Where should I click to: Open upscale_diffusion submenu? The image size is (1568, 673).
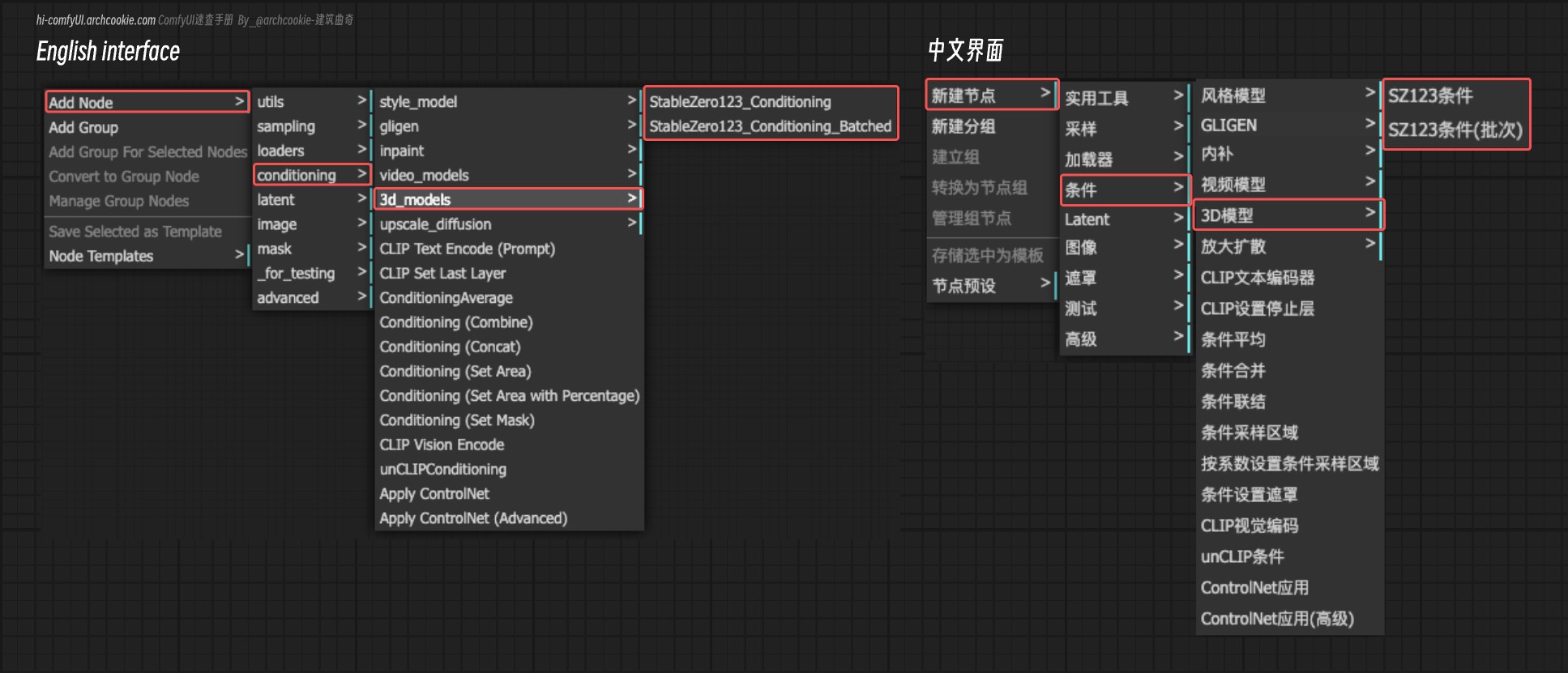[x=509, y=224]
